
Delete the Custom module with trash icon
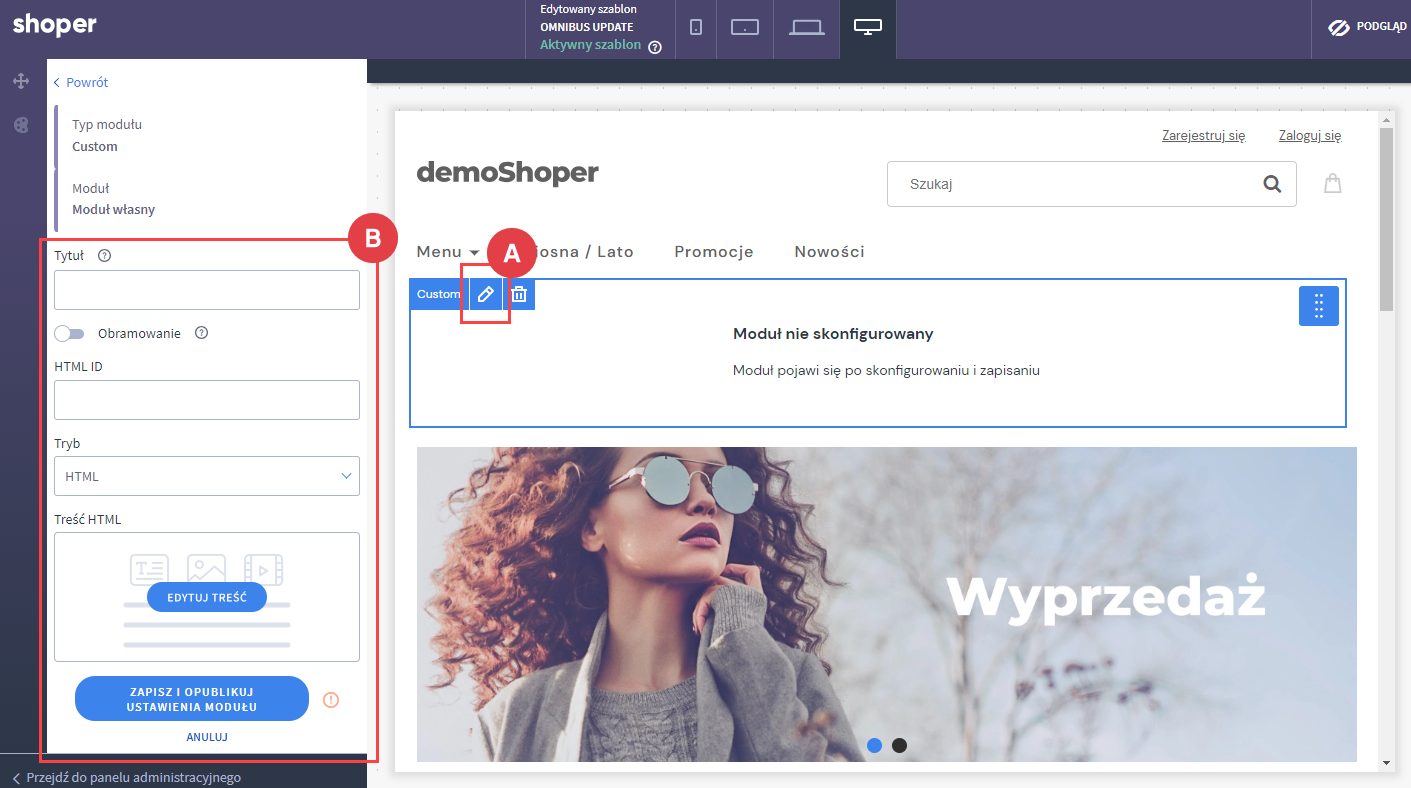519,294
